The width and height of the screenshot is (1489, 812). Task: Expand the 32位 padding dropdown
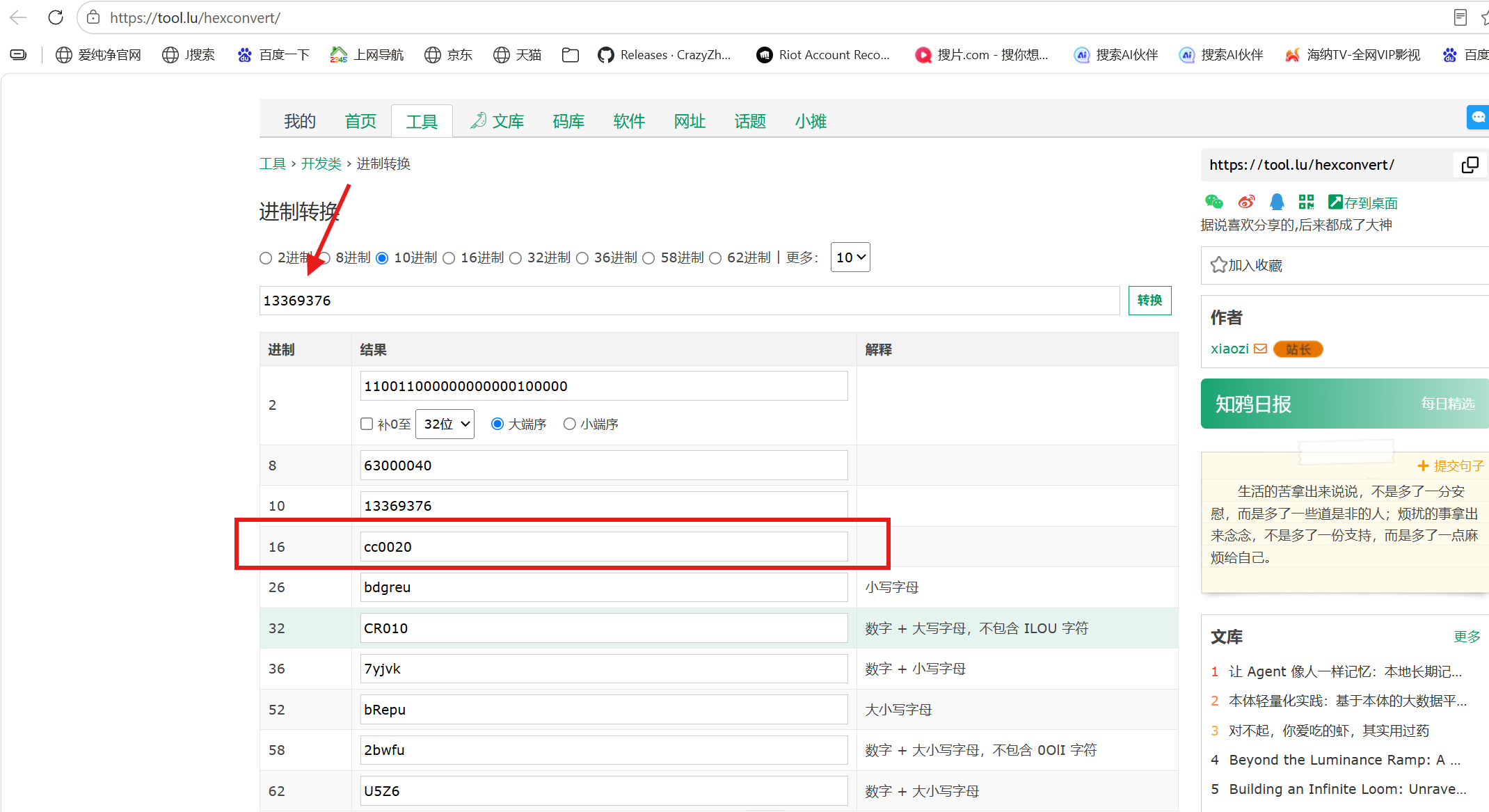445,424
